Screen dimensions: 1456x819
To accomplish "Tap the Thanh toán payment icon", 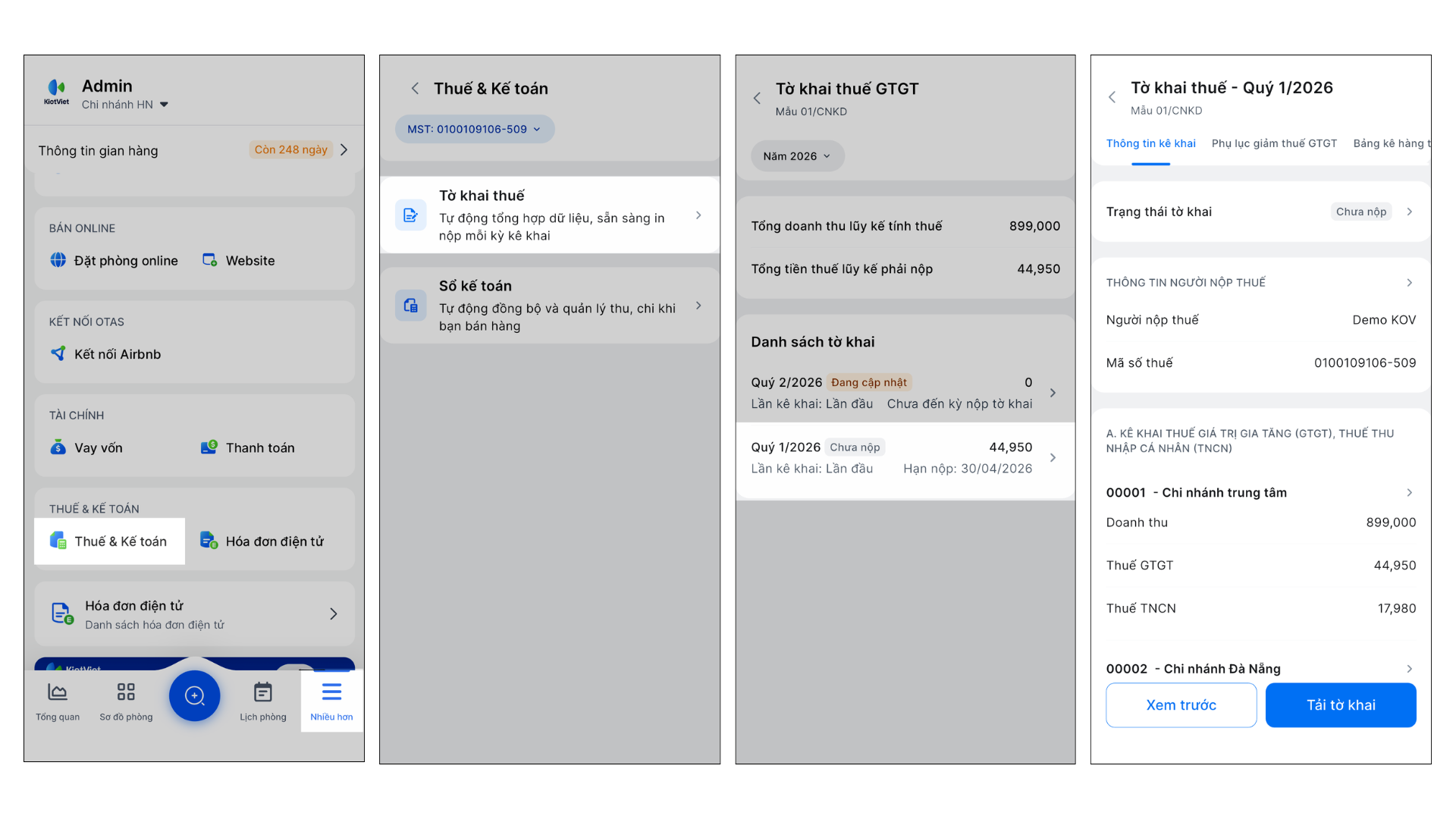I will tap(209, 447).
